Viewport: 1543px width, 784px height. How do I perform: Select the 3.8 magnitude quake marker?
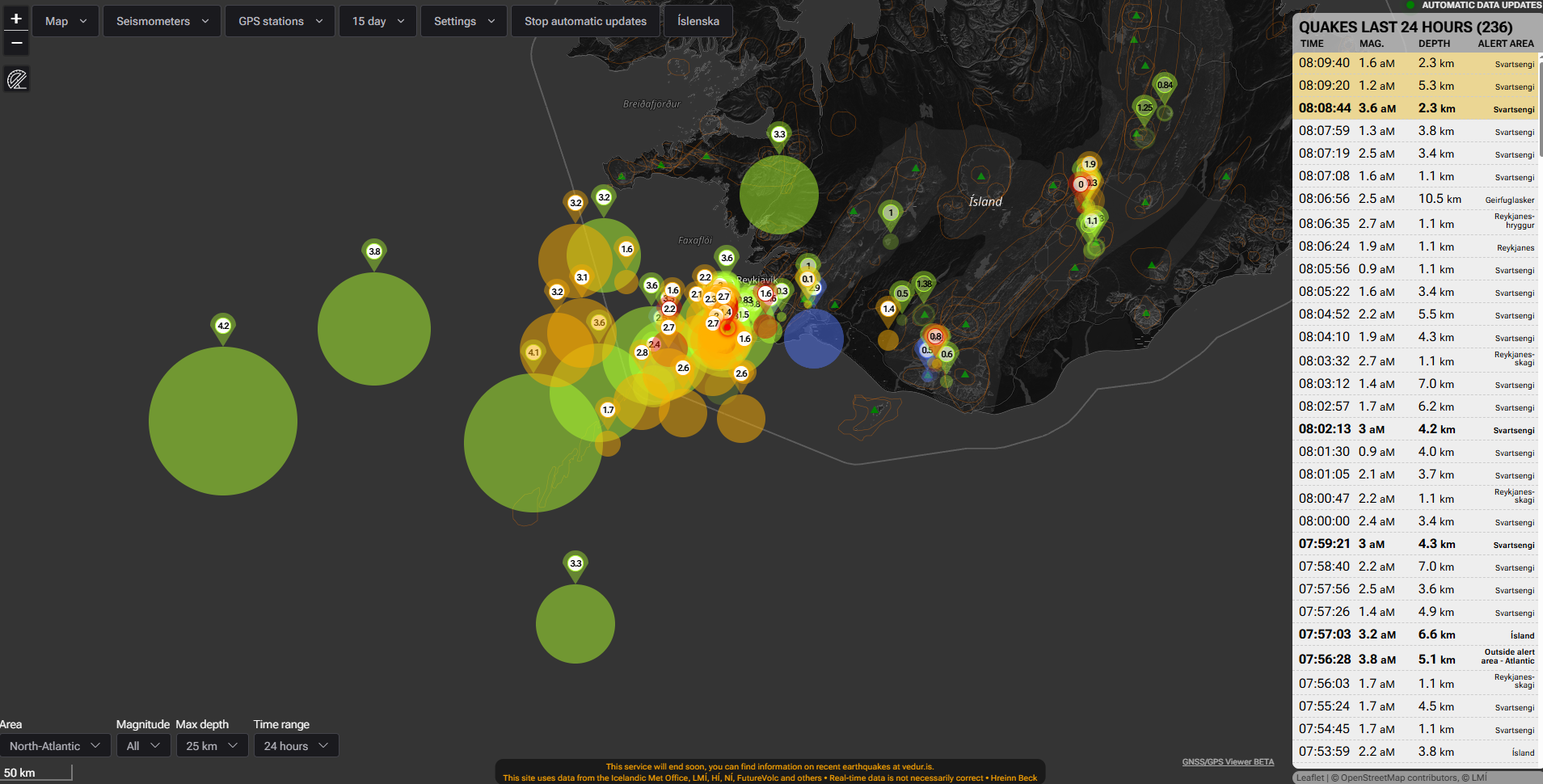pyautogui.click(x=373, y=253)
